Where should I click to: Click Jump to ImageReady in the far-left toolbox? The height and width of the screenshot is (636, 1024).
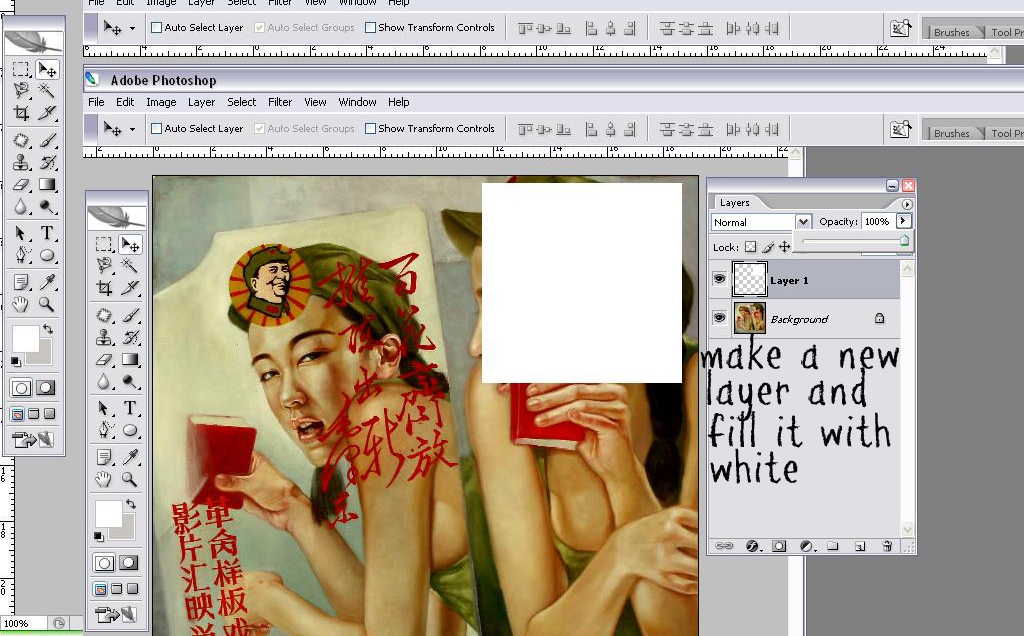pyautogui.click(x=33, y=440)
